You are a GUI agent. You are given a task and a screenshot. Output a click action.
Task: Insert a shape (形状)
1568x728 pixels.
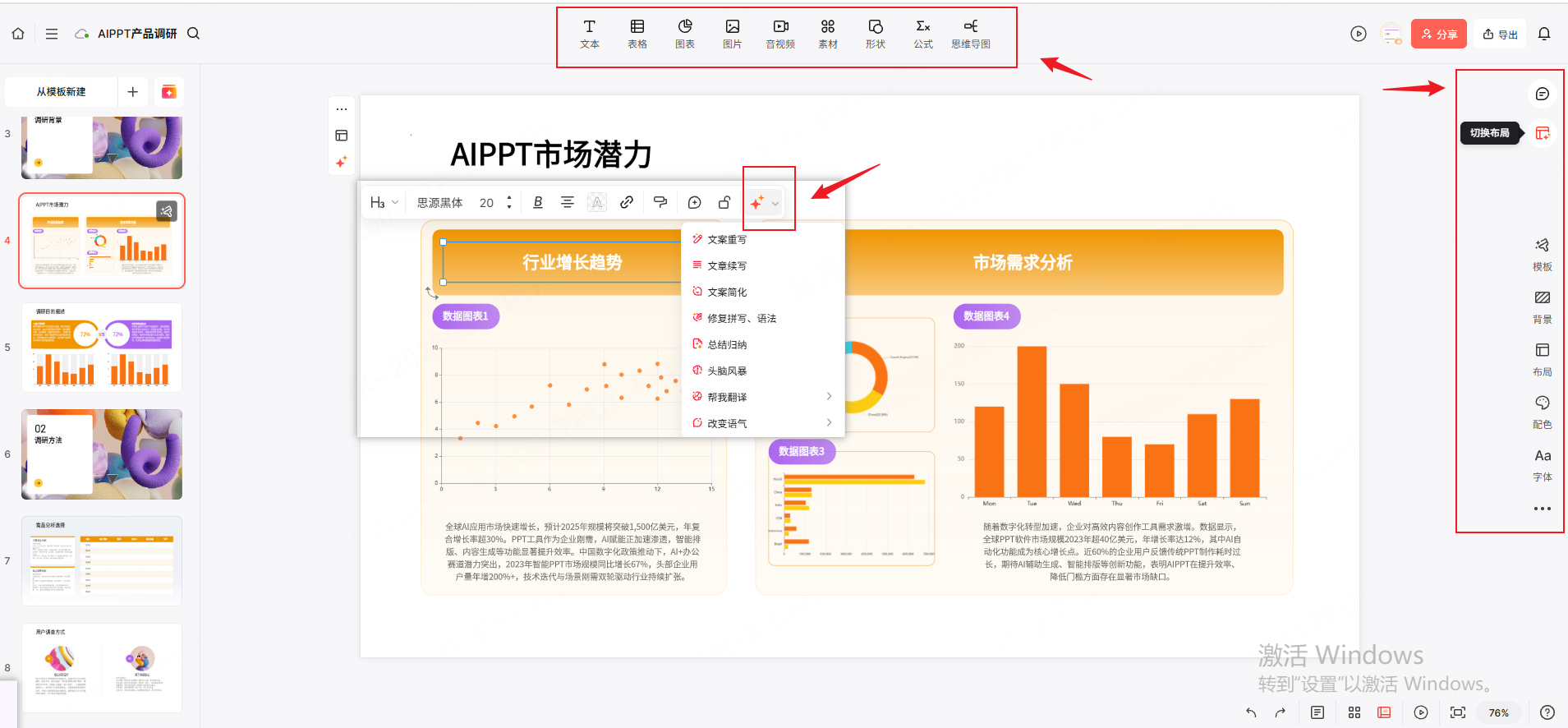[x=876, y=35]
